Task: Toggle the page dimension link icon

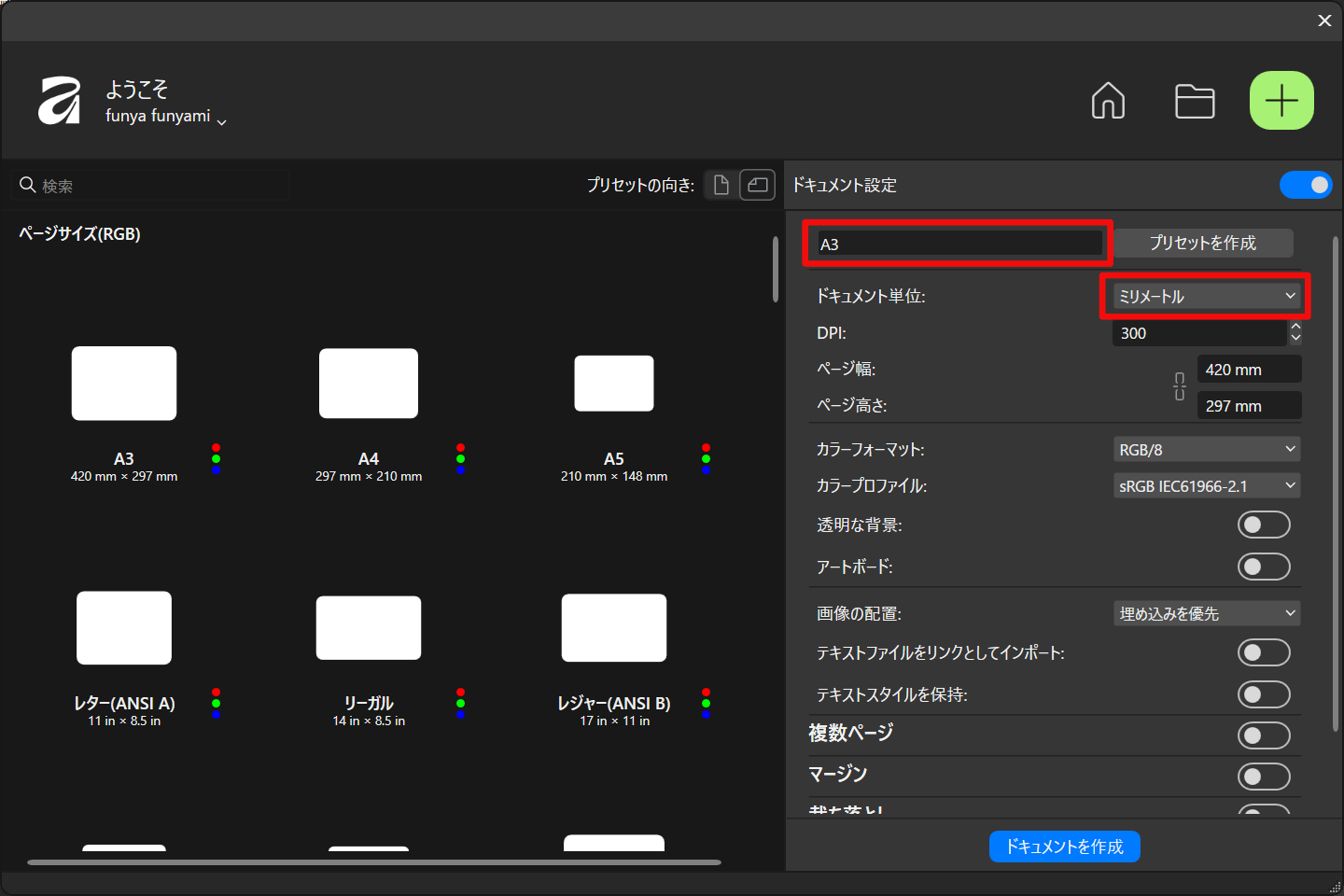Action: (x=1180, y=386)
